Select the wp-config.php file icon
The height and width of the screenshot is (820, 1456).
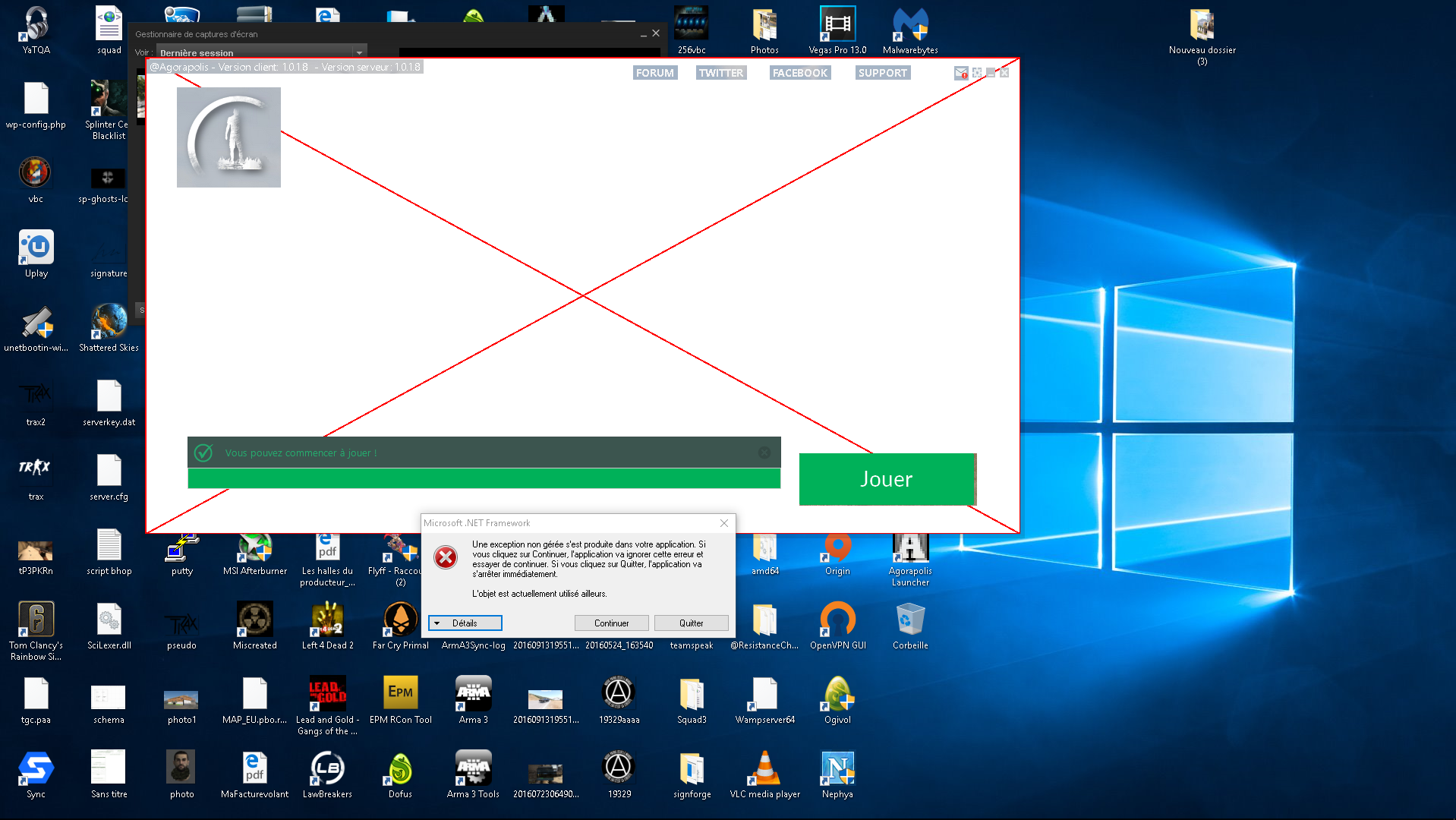(x=36, y=106)
